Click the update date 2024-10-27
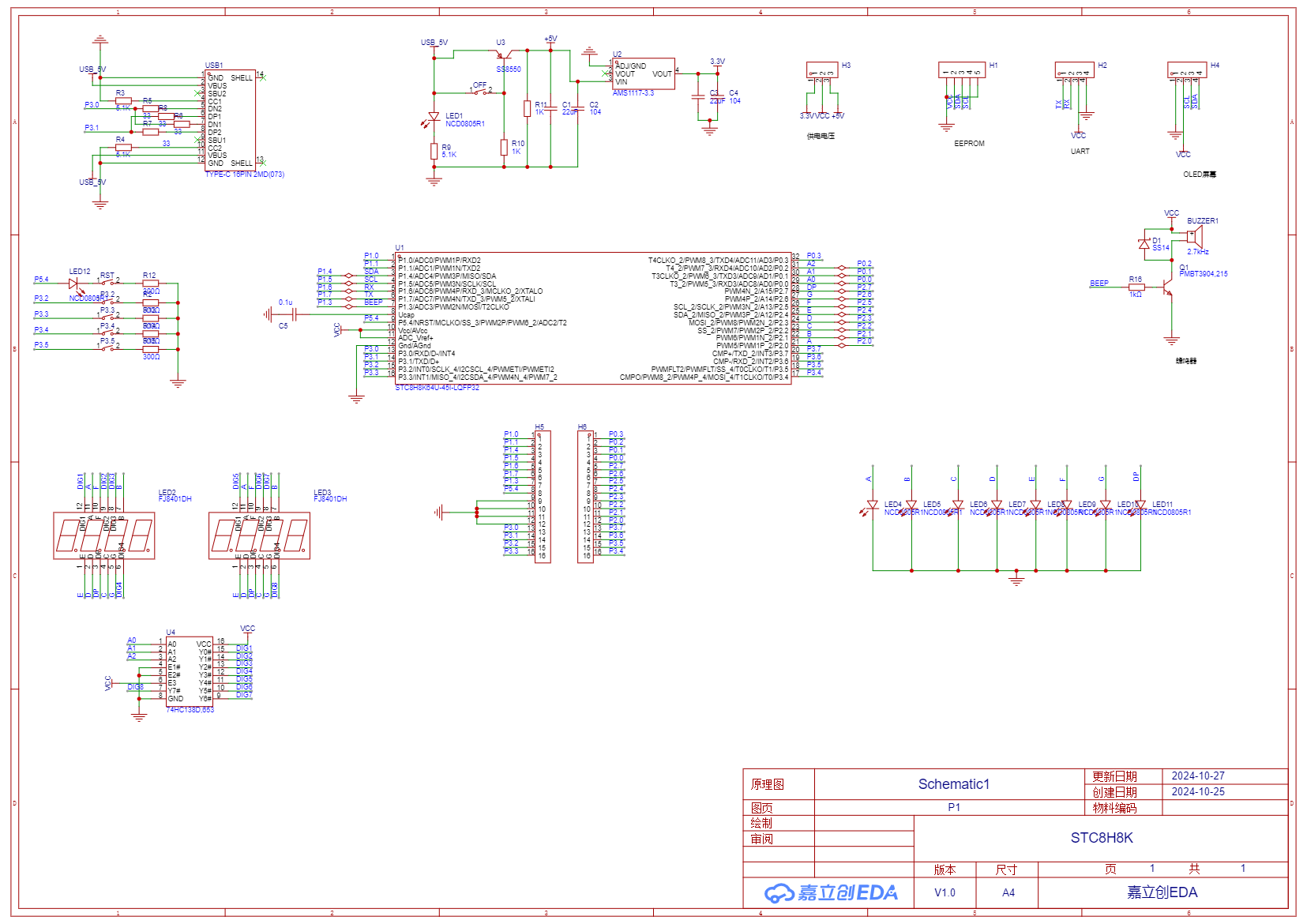 pos(1198,776)
